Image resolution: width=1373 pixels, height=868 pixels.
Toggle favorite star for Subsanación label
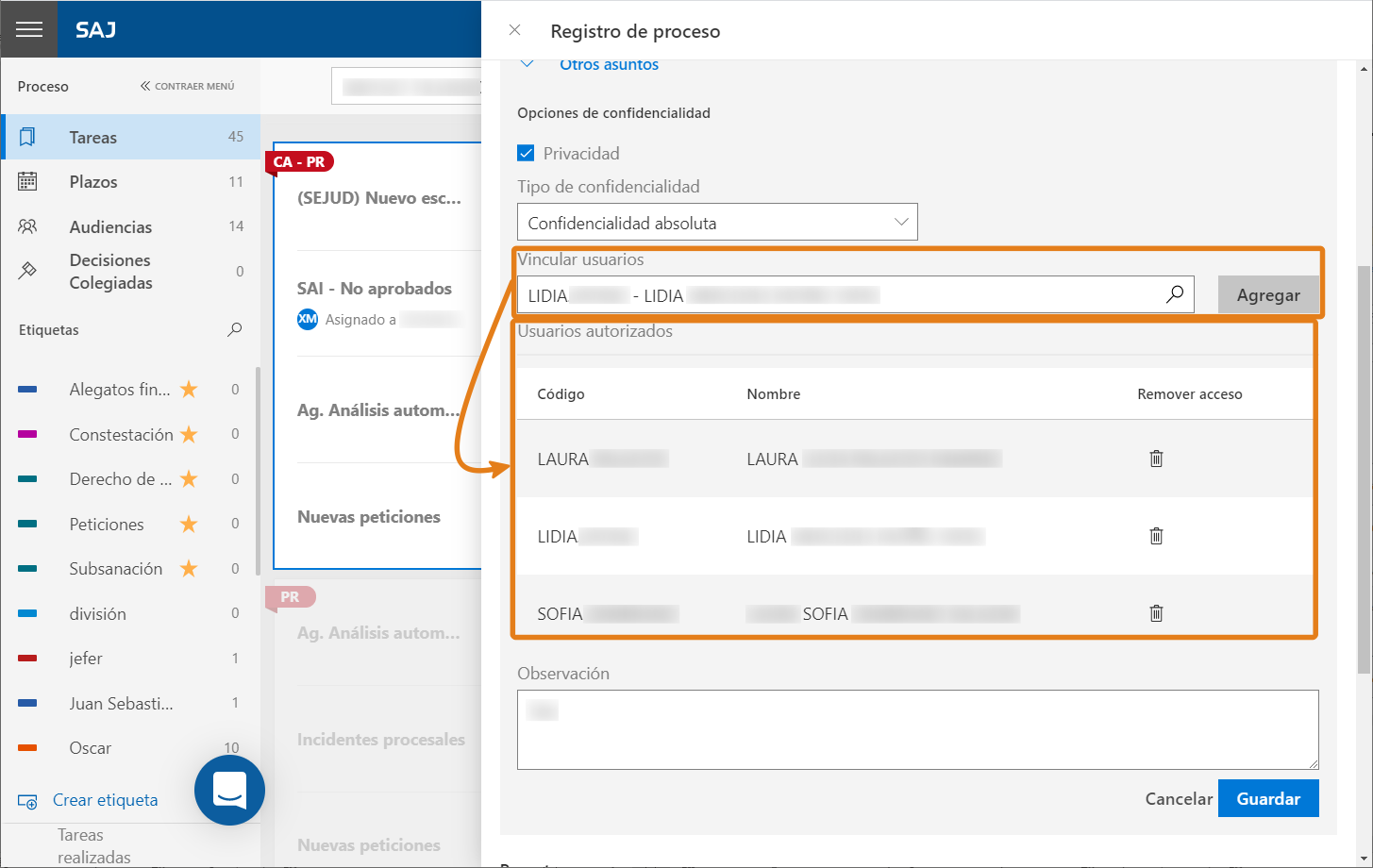pyautogui.click(x=189, y=568)
